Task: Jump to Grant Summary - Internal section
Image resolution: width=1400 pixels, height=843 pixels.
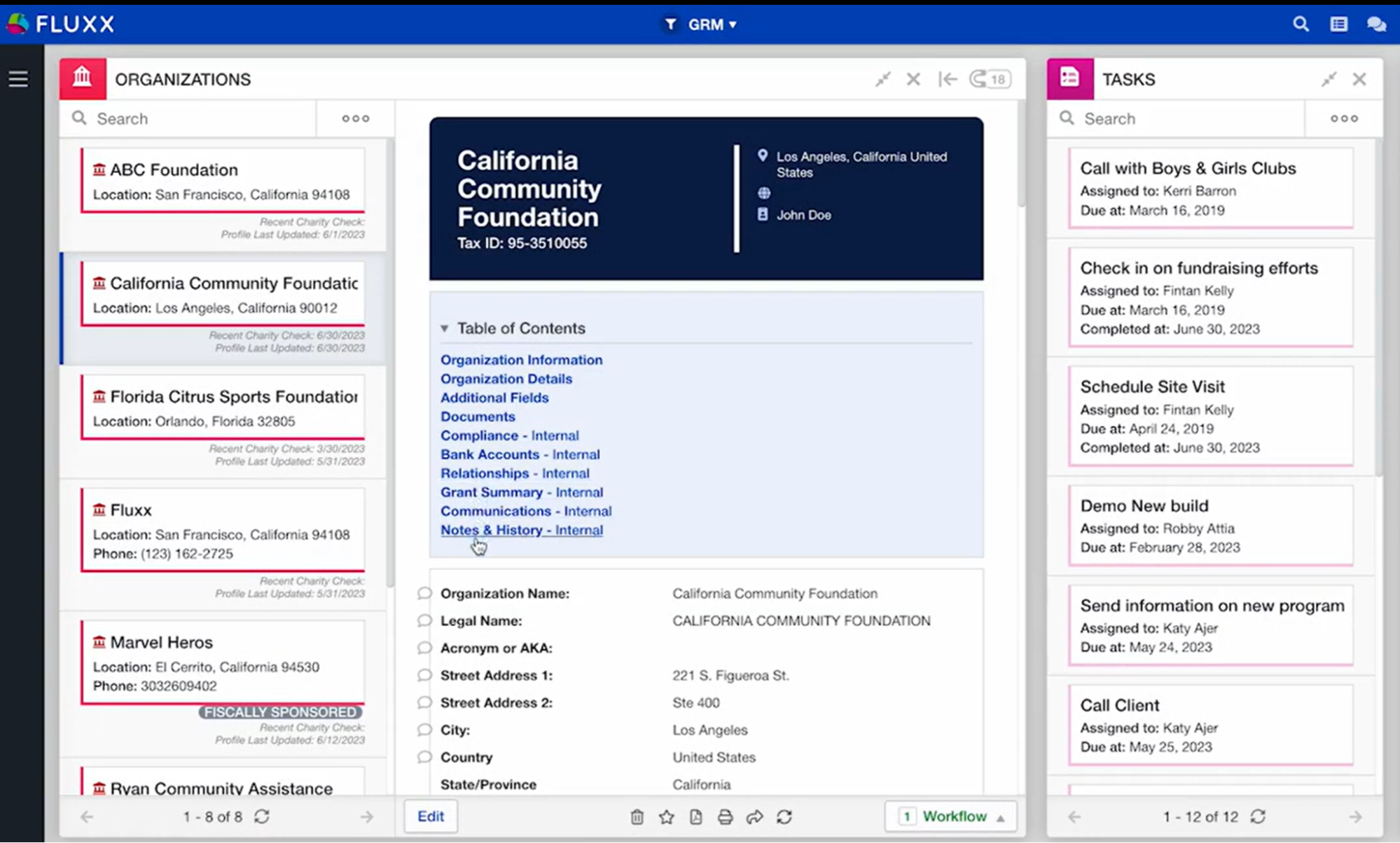Action: click(x=522, y=492)
